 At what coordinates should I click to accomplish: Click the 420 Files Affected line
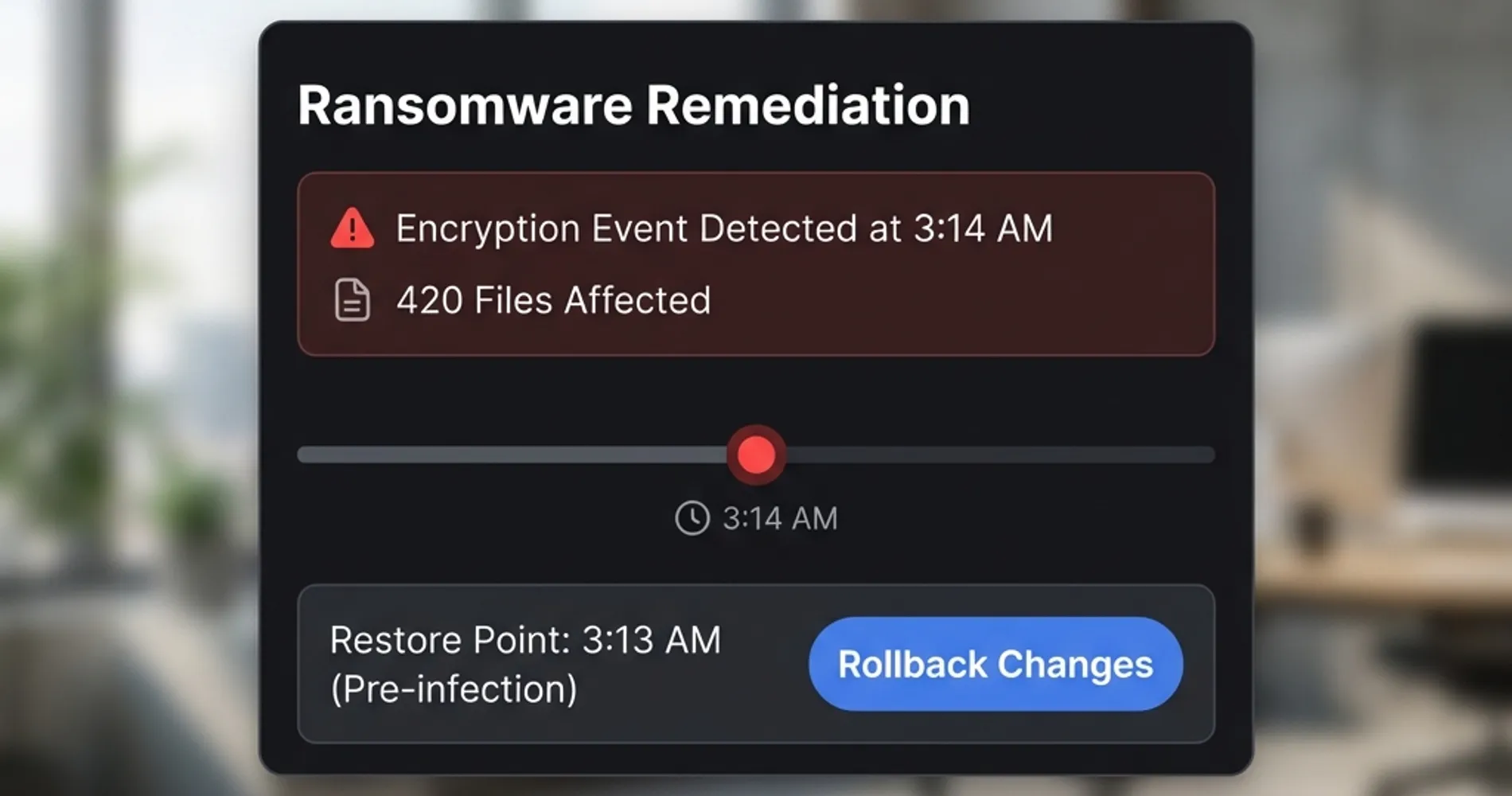pyautogui.click(x=553, y=300)
